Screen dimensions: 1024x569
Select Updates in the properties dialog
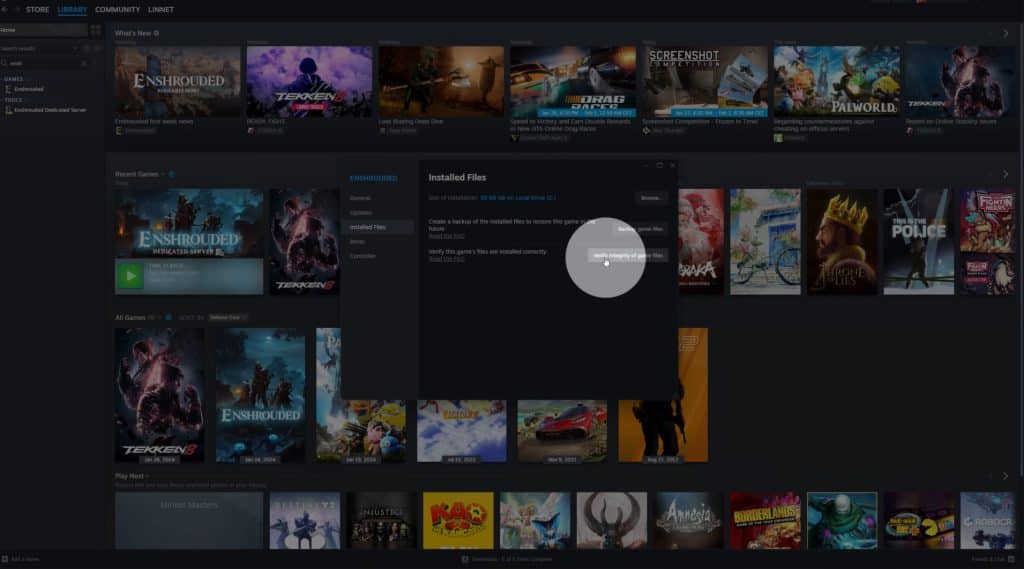360,213
